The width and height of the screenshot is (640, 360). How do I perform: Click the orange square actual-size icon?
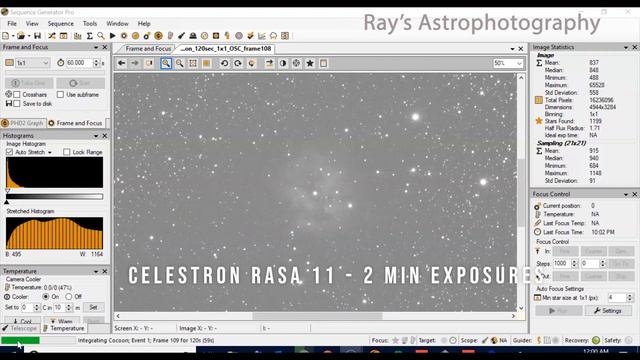(206, 63)
